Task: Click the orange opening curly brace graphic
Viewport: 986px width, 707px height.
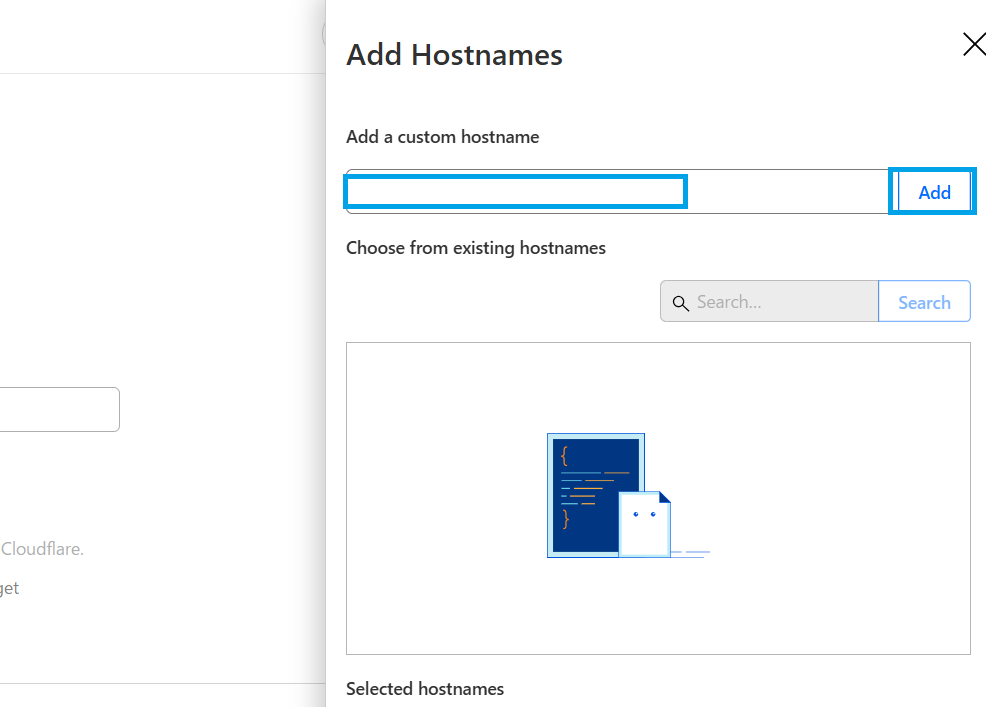Action: coord(565,456)
